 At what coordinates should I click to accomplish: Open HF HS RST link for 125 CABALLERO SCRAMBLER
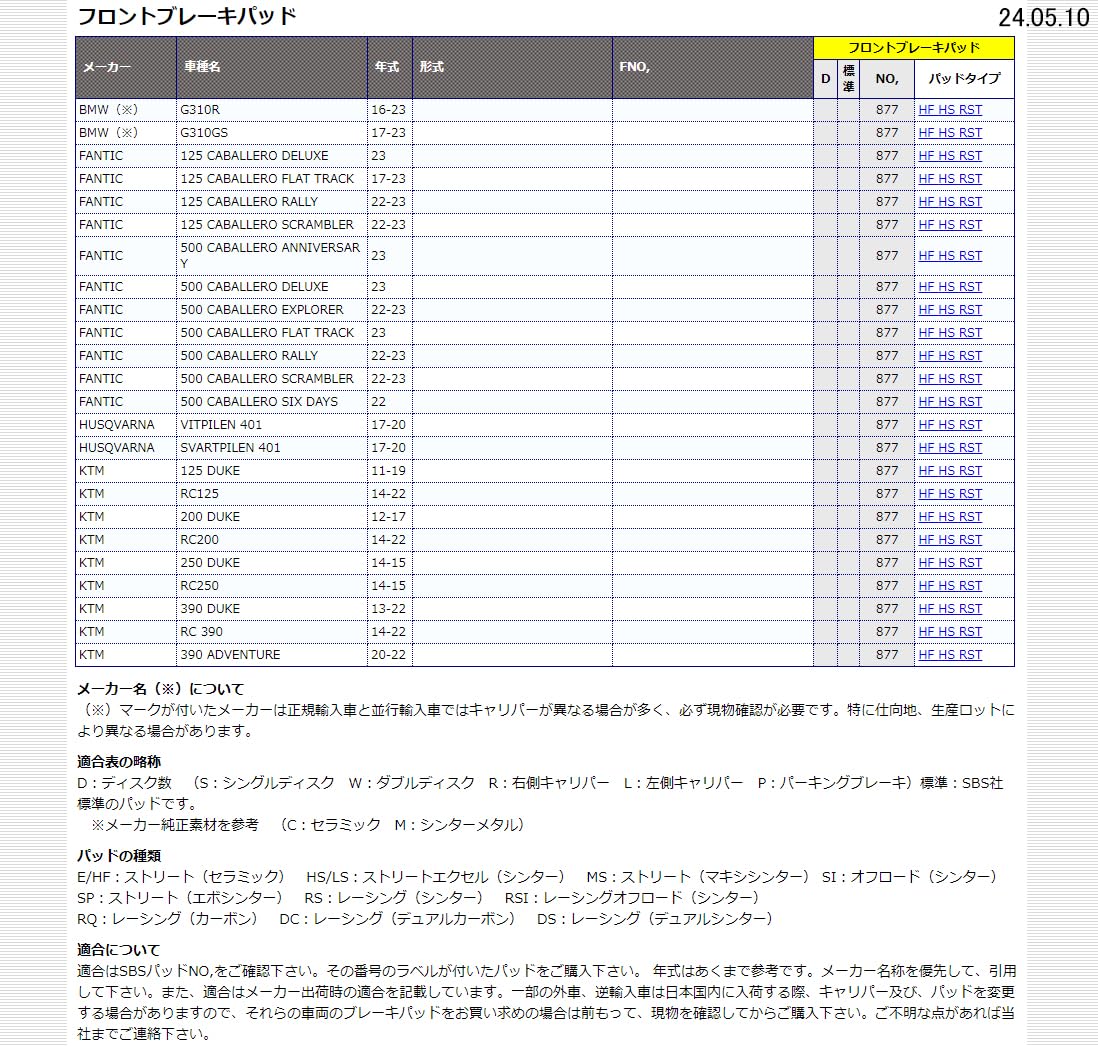tap(950, 225)
